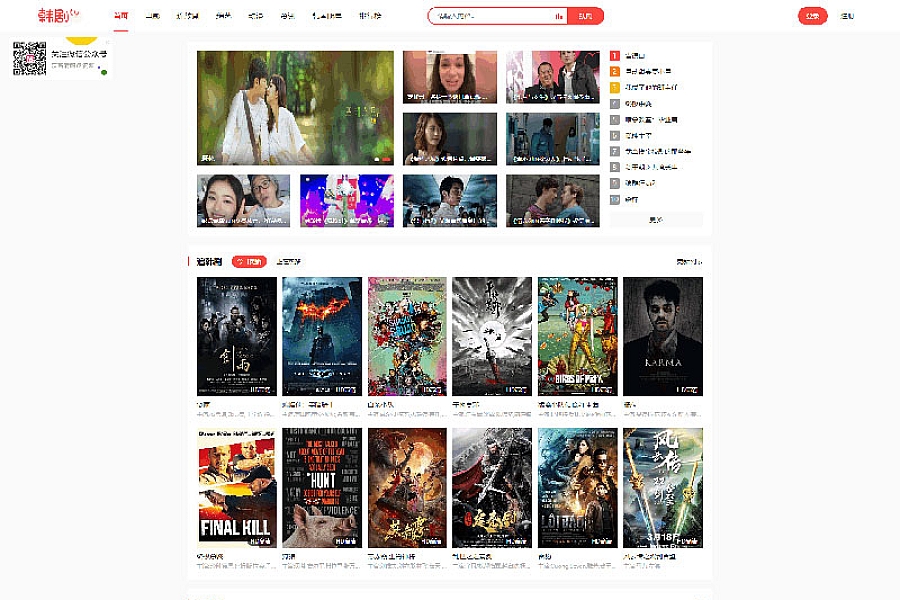The image size is (900, 600).
Task: Click the QR code image
Action: (x=29, y=59)
